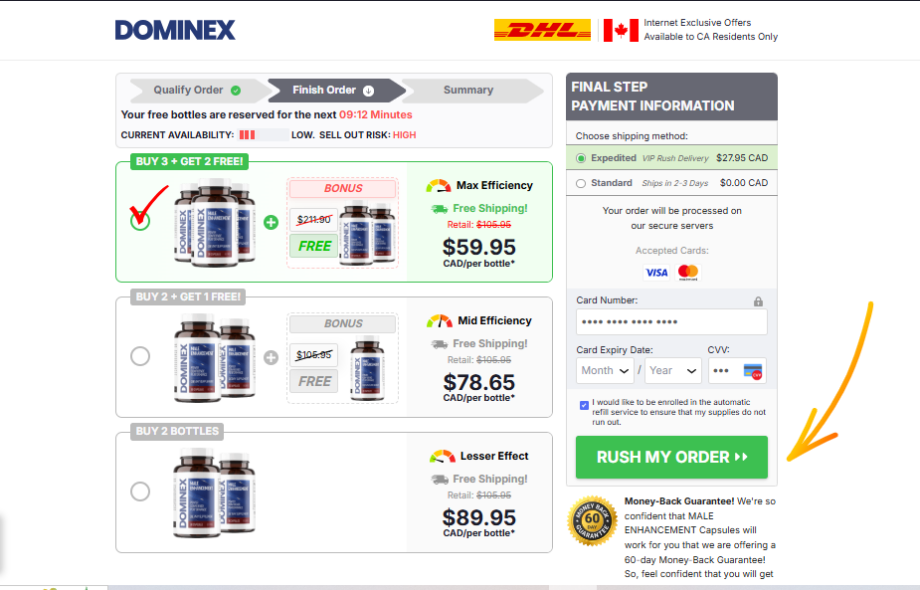Click the DOMINEX logo

tap(175, 30)
